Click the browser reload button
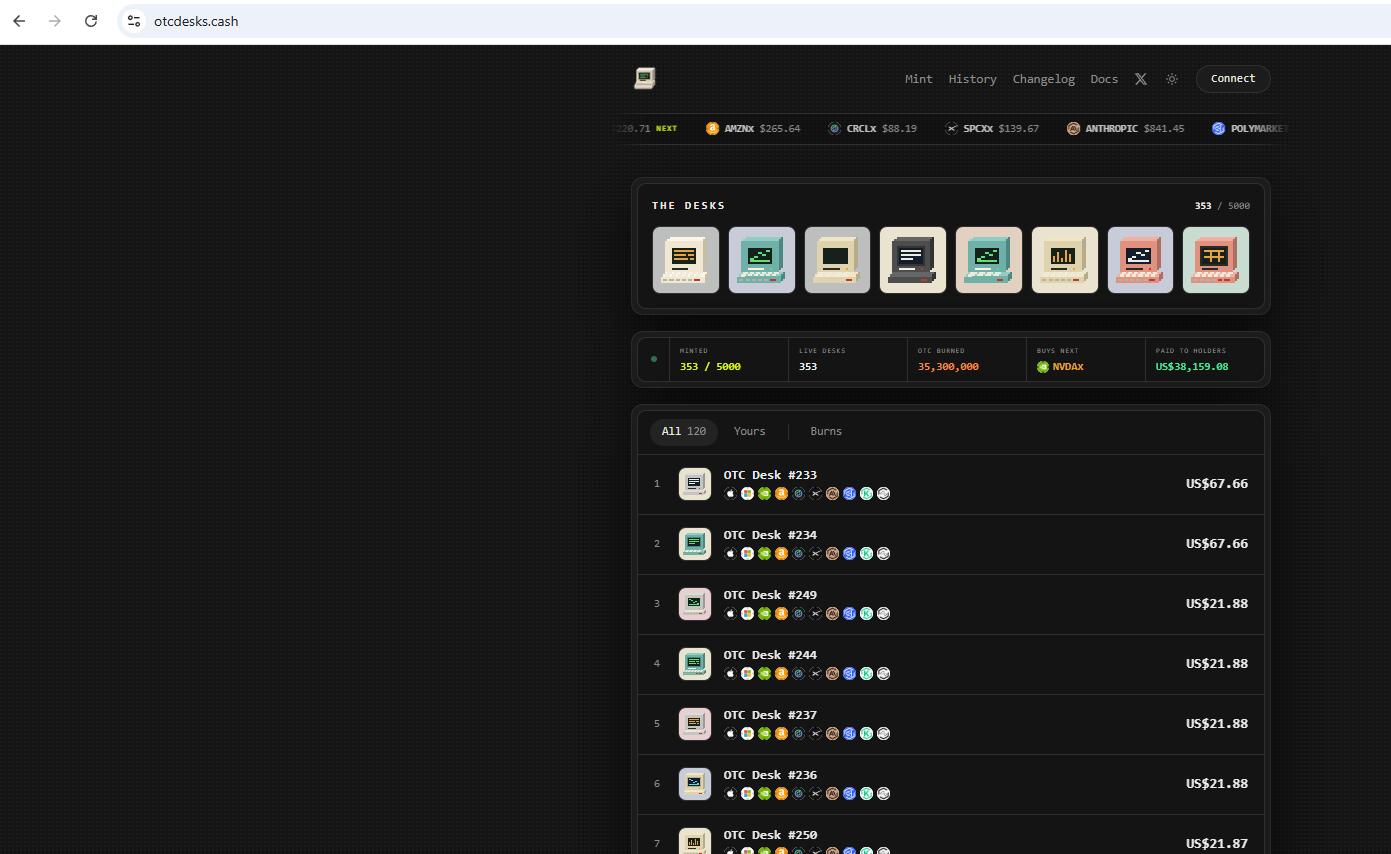 tap(91, 21)
